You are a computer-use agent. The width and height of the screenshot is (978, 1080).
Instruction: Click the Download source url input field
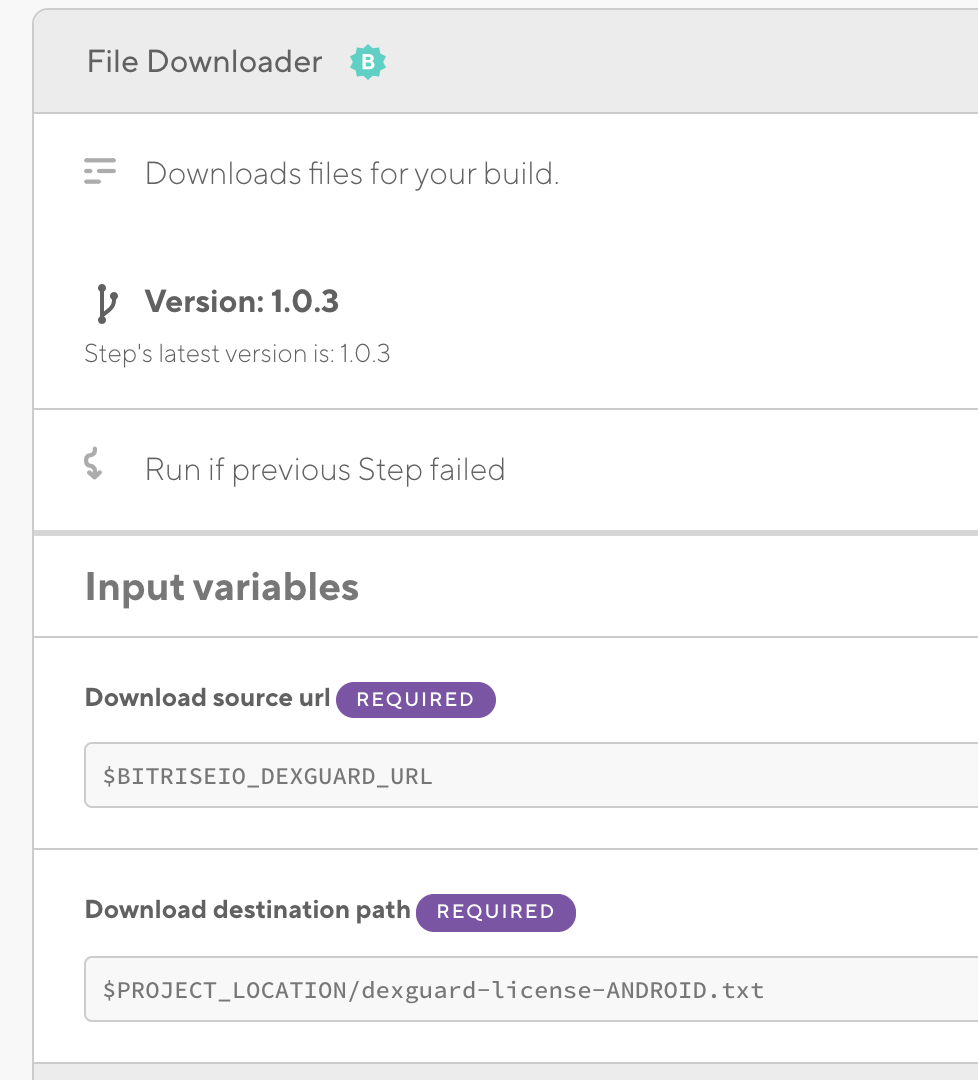click(531, 775)
